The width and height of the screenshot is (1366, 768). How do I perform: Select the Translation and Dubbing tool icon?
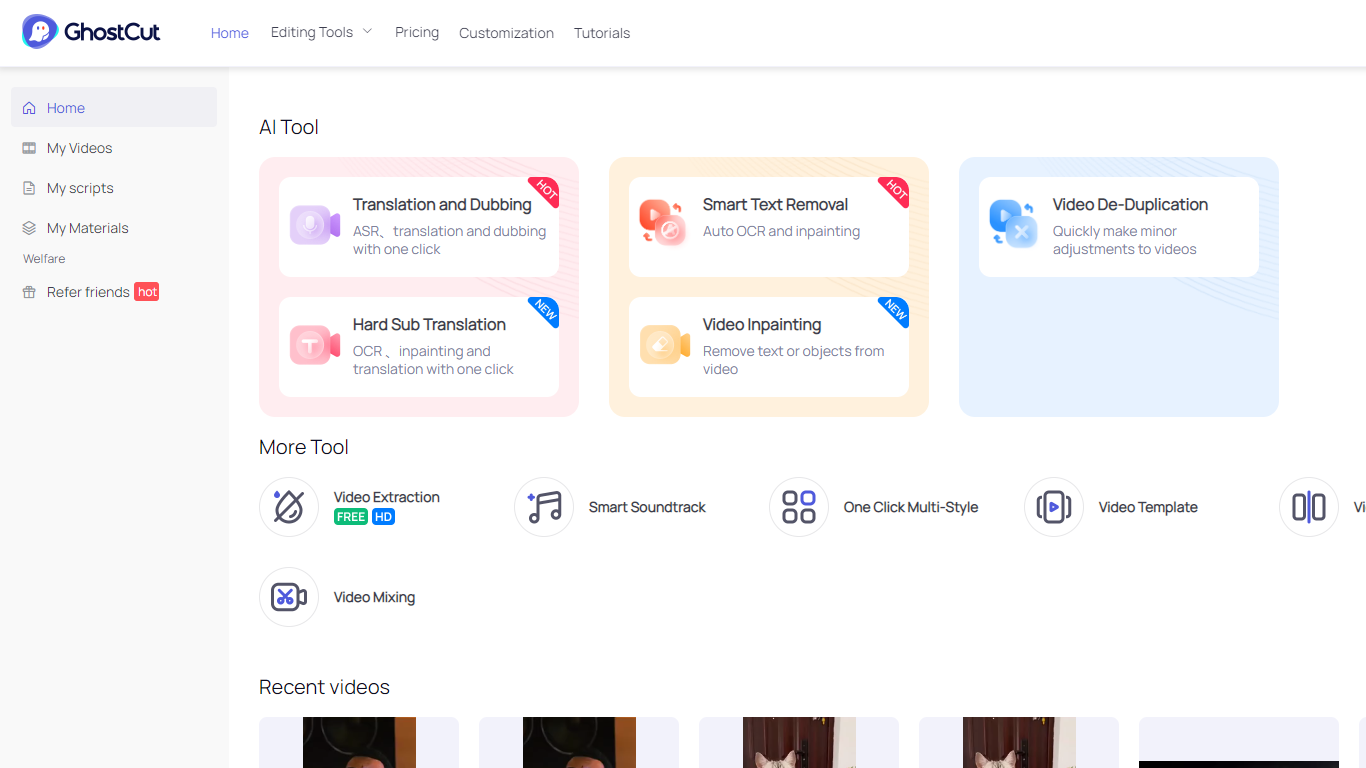pos(313,226)
